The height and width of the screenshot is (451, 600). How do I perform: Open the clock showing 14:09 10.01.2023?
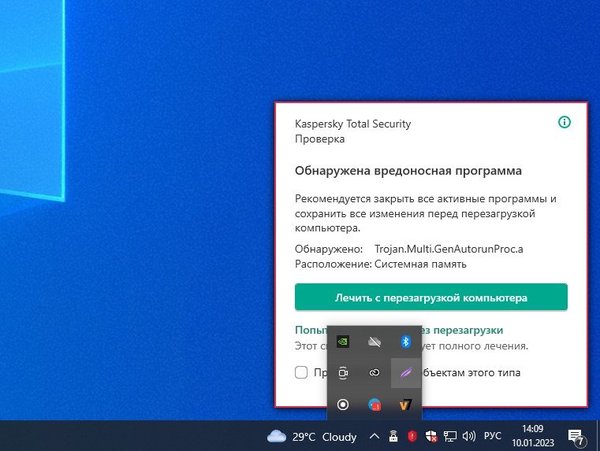coord(533,436)
